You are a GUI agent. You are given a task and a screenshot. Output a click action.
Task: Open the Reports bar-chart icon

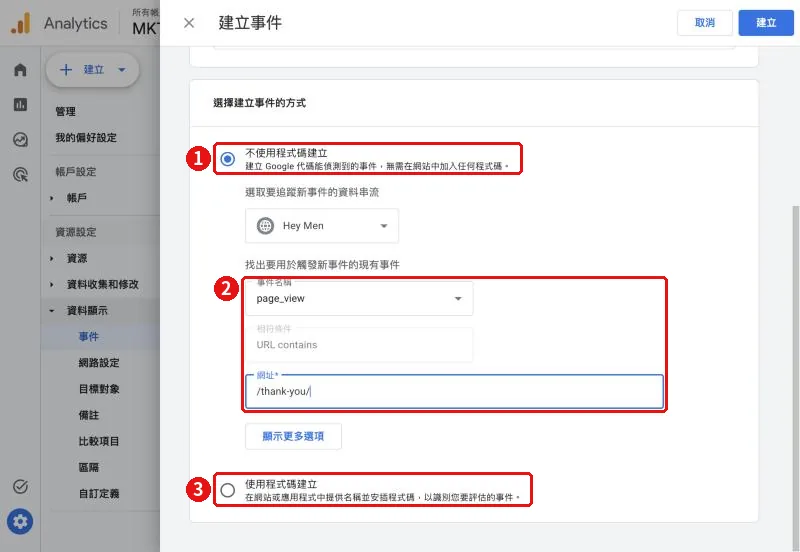click(x=20, y=105)
